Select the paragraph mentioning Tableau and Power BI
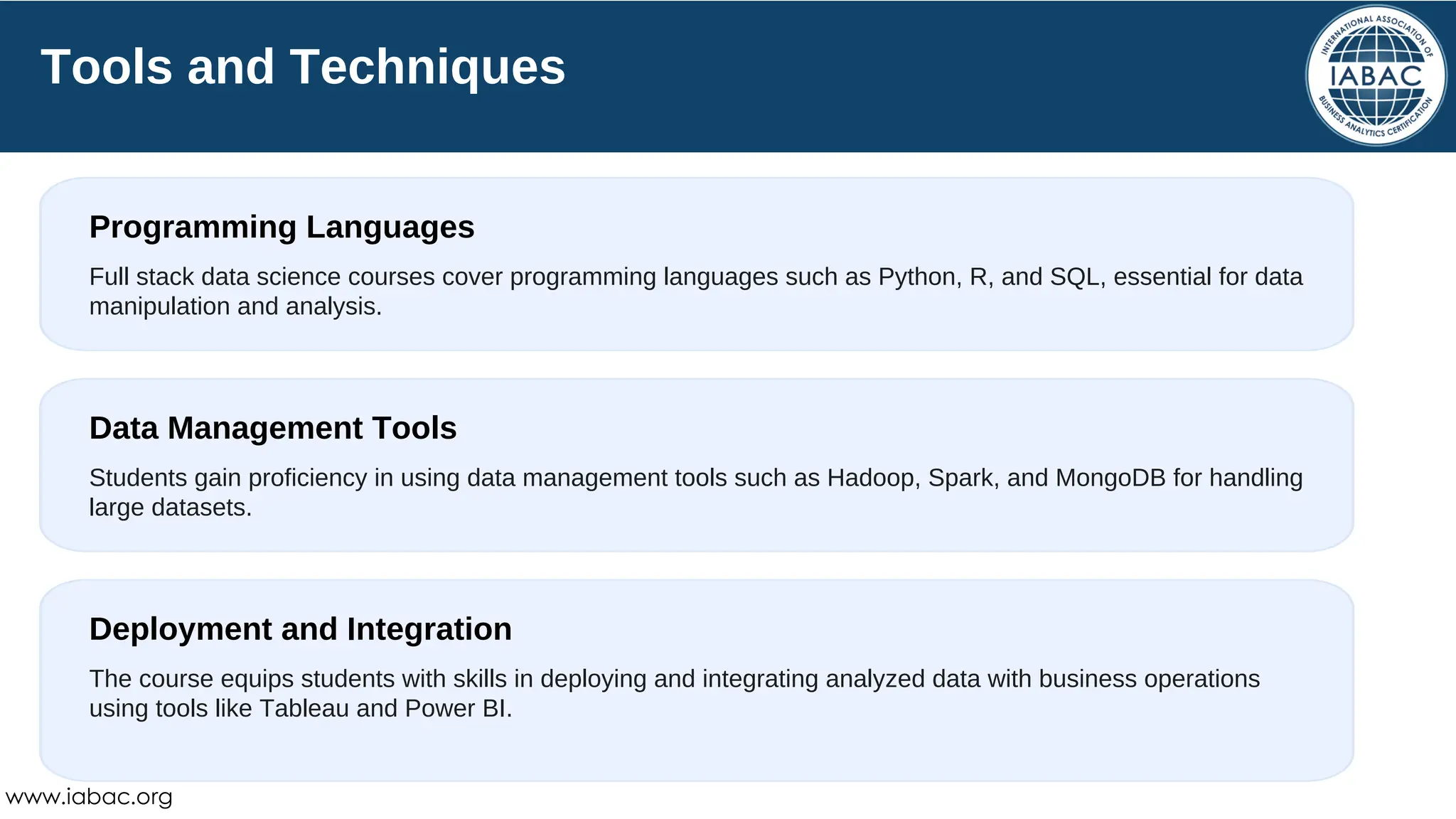Image resolution: width=1456 pixels, height=819 pixels. click(674, 694)
